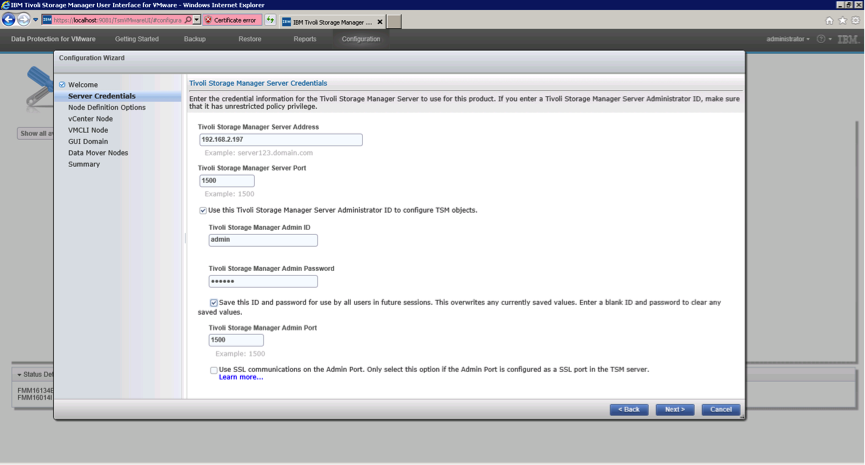Click the browser Home icon

829,20
